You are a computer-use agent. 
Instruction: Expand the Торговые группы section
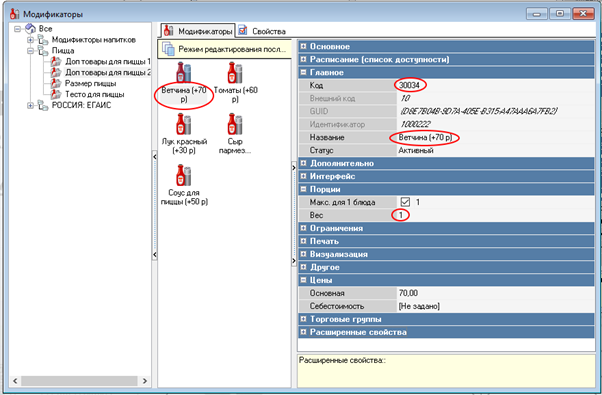click(303, 319)
